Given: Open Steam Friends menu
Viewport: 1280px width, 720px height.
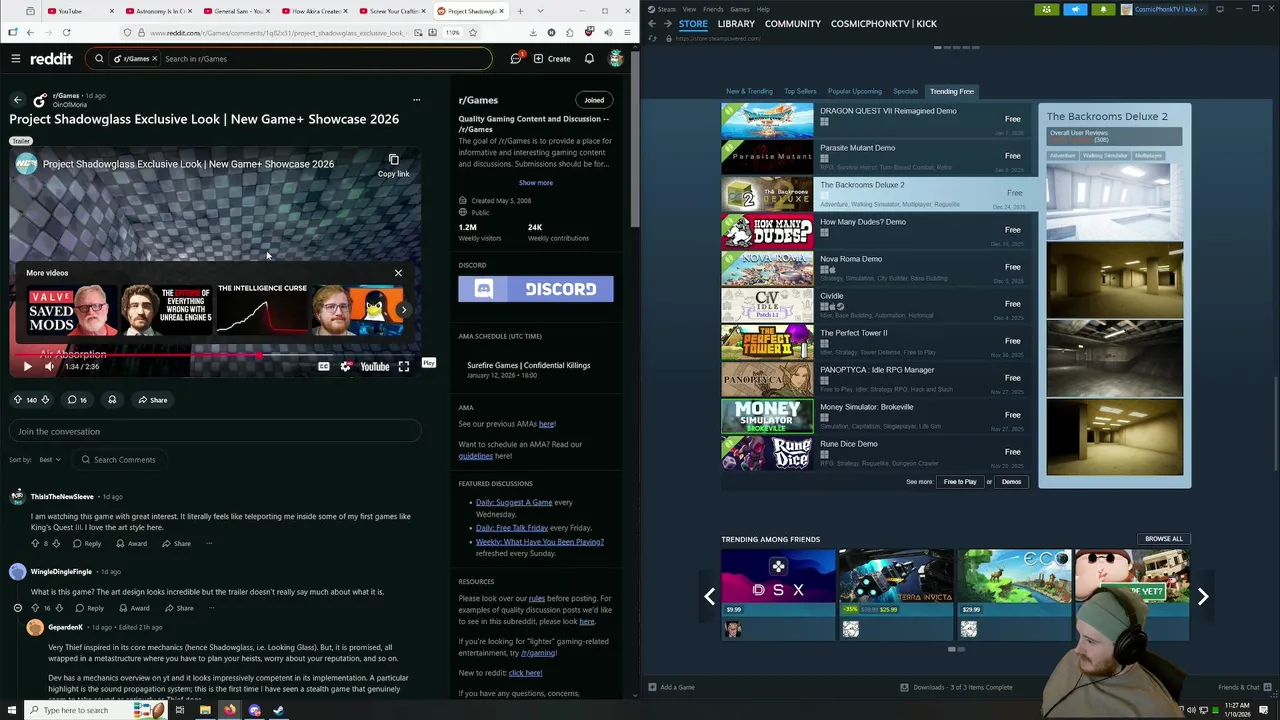Looking at the screenshot, I should coord(713,9).
